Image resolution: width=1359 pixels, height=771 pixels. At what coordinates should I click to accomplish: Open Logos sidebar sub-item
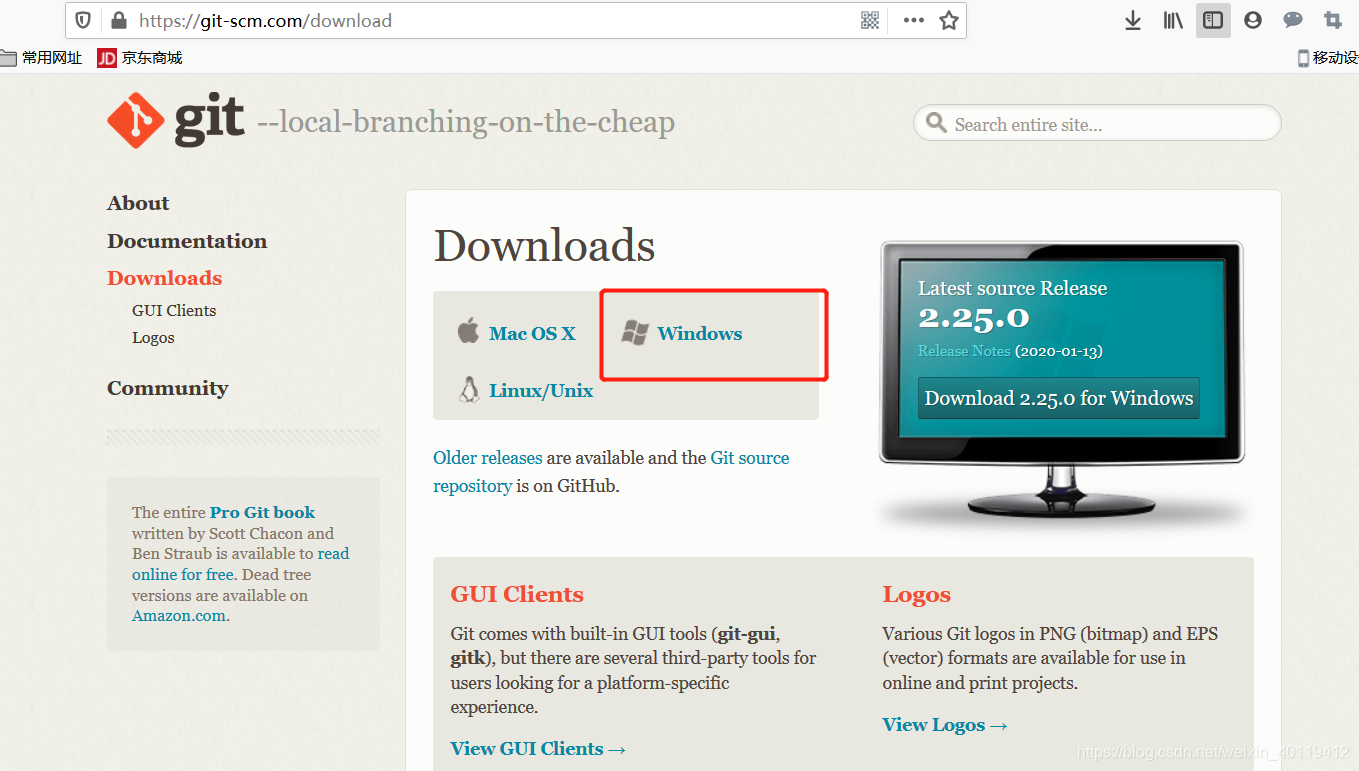(x=153, y=338)
